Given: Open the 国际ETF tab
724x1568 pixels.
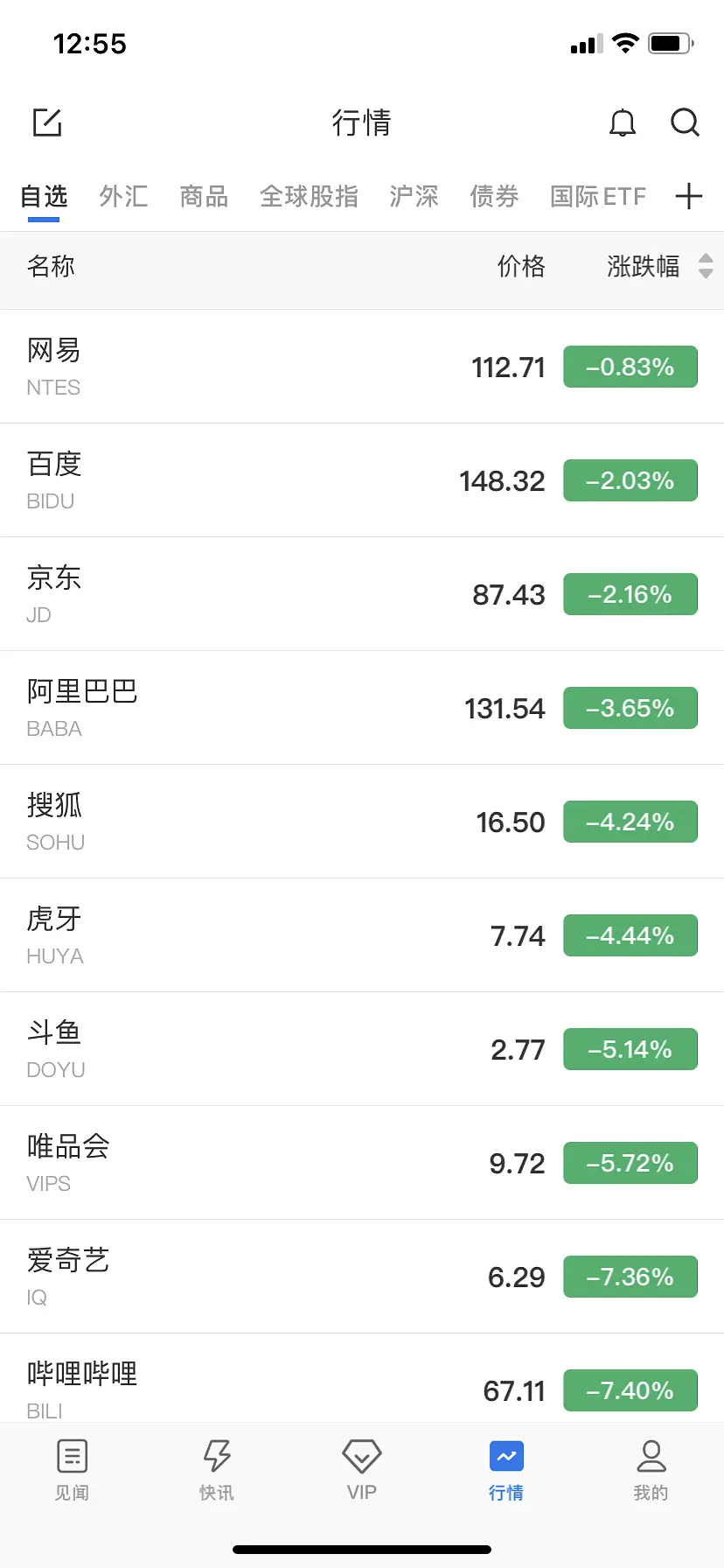Looking at the screenshot, I should [x=598, y=196].
